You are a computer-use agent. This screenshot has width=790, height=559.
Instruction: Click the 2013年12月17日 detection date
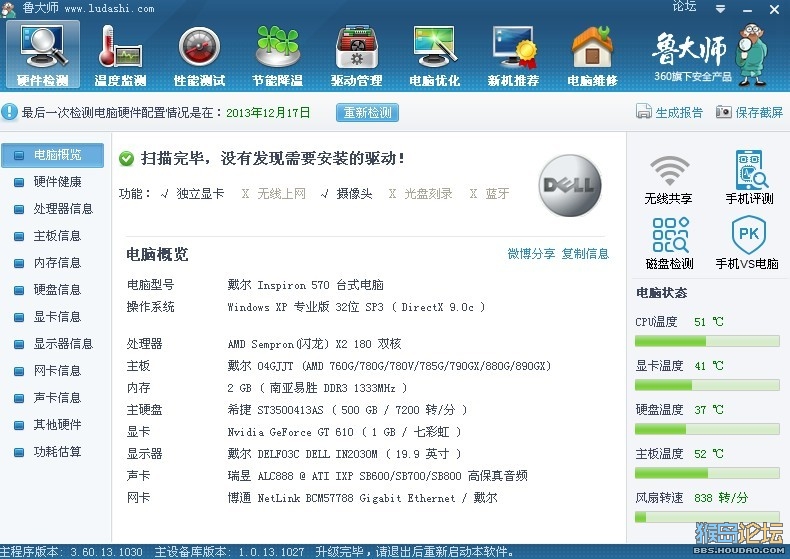268,113
